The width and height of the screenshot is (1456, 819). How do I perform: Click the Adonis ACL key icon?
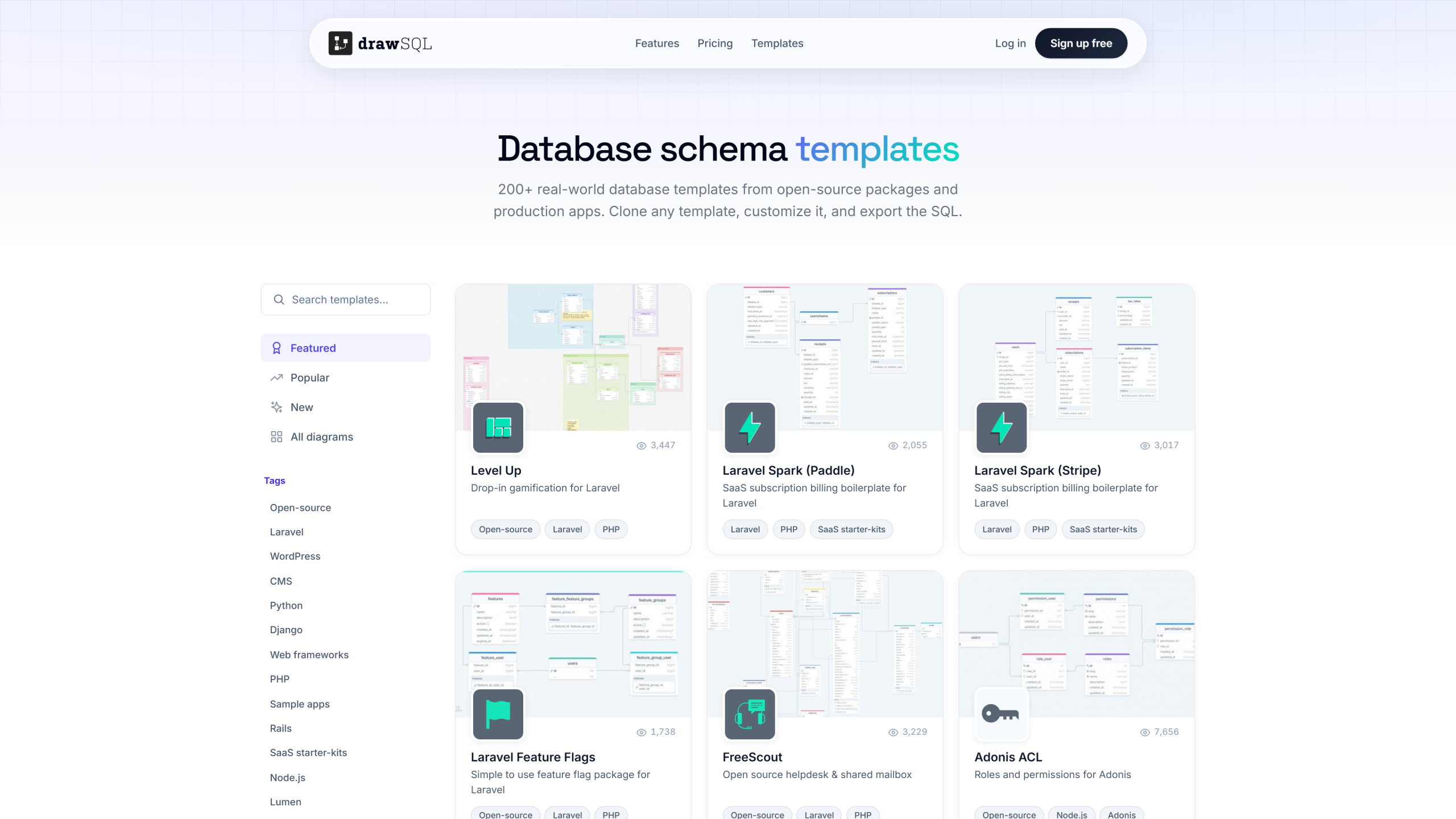[x=1002, y=714]
